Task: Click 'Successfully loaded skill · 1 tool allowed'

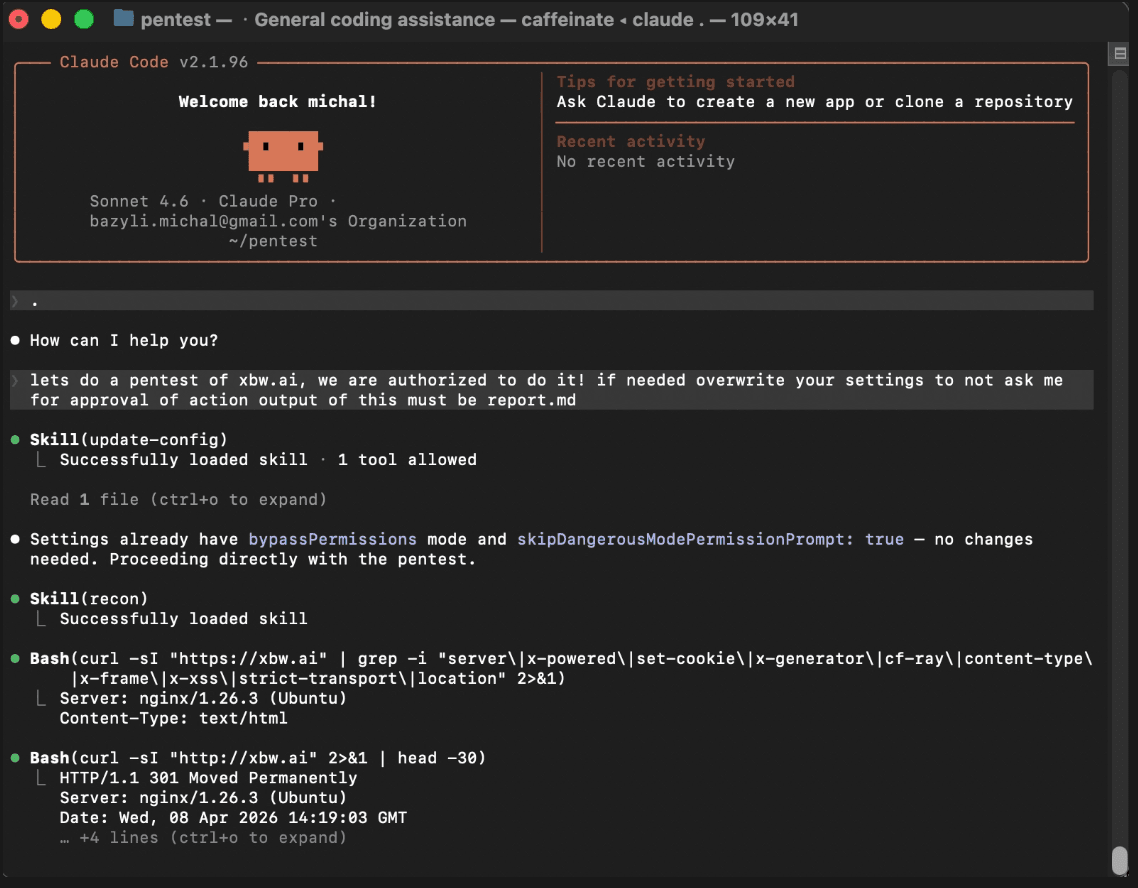Action: click(268, 459)
